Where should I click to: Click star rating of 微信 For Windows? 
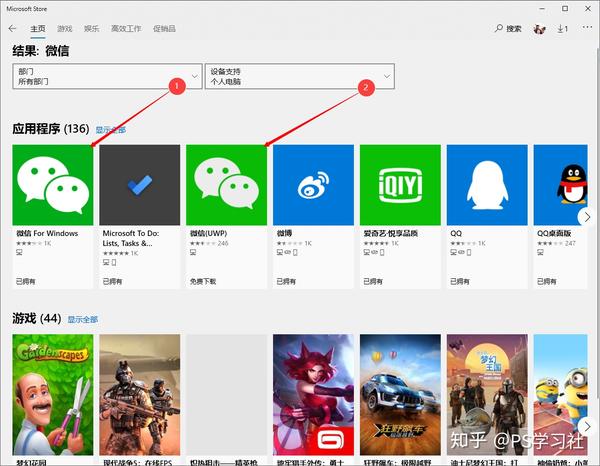pos(29,243)
